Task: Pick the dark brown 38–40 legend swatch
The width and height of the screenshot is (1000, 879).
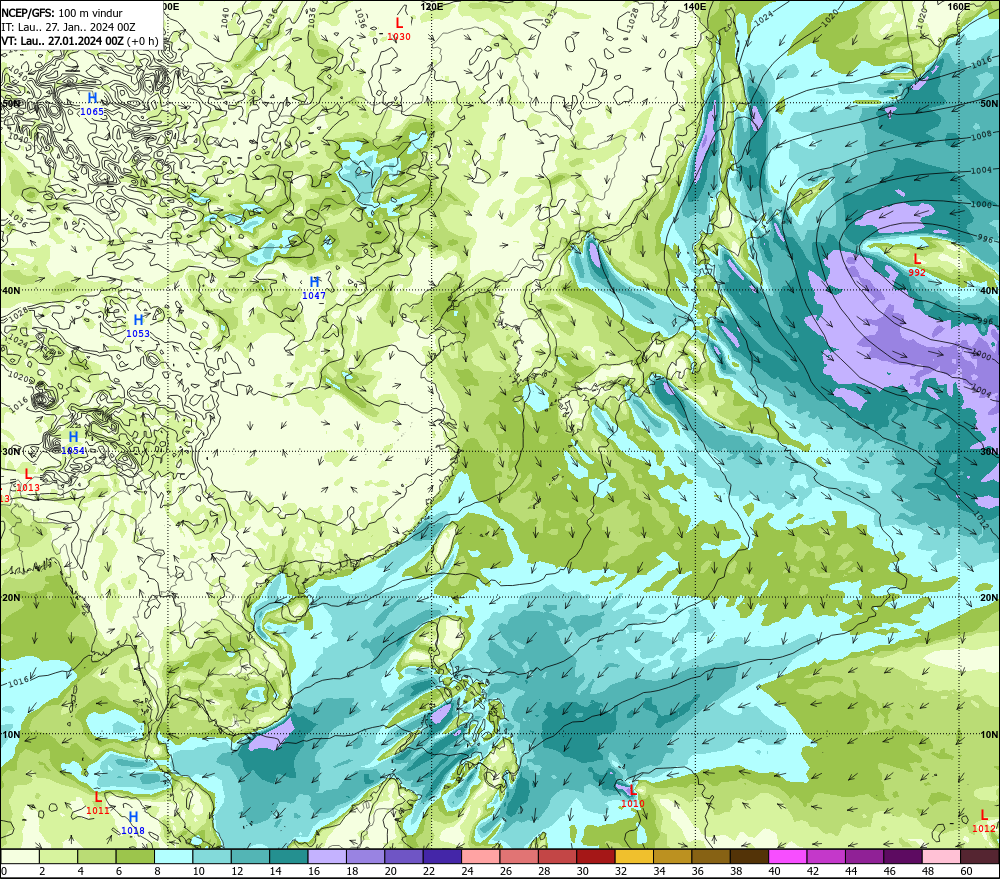Action: 749,857
